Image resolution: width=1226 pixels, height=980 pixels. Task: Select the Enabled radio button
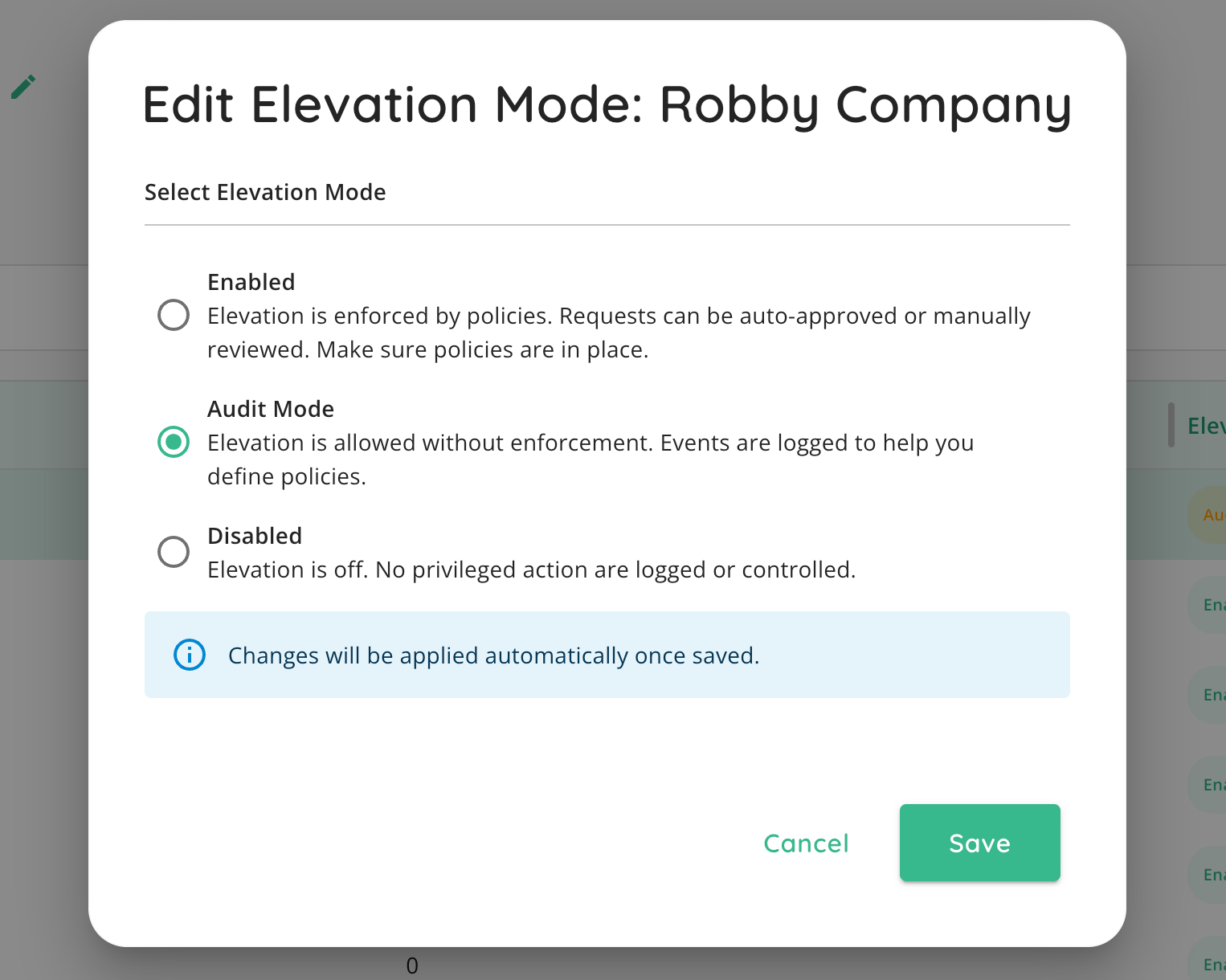point(174,315)
